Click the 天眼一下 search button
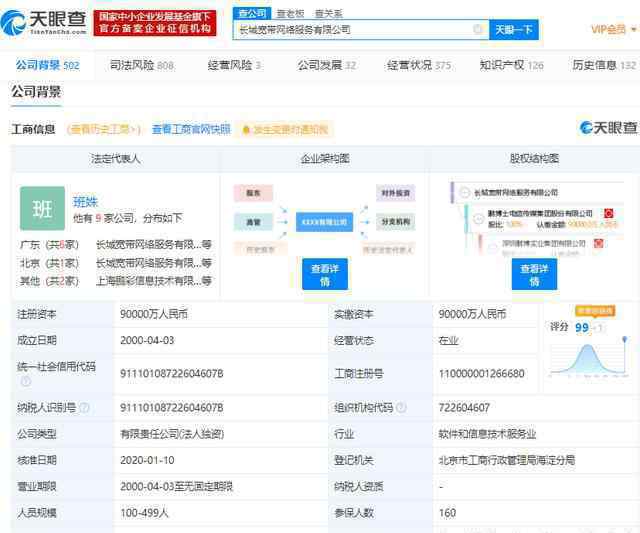640x533 pixels. [x=514, y=29]
